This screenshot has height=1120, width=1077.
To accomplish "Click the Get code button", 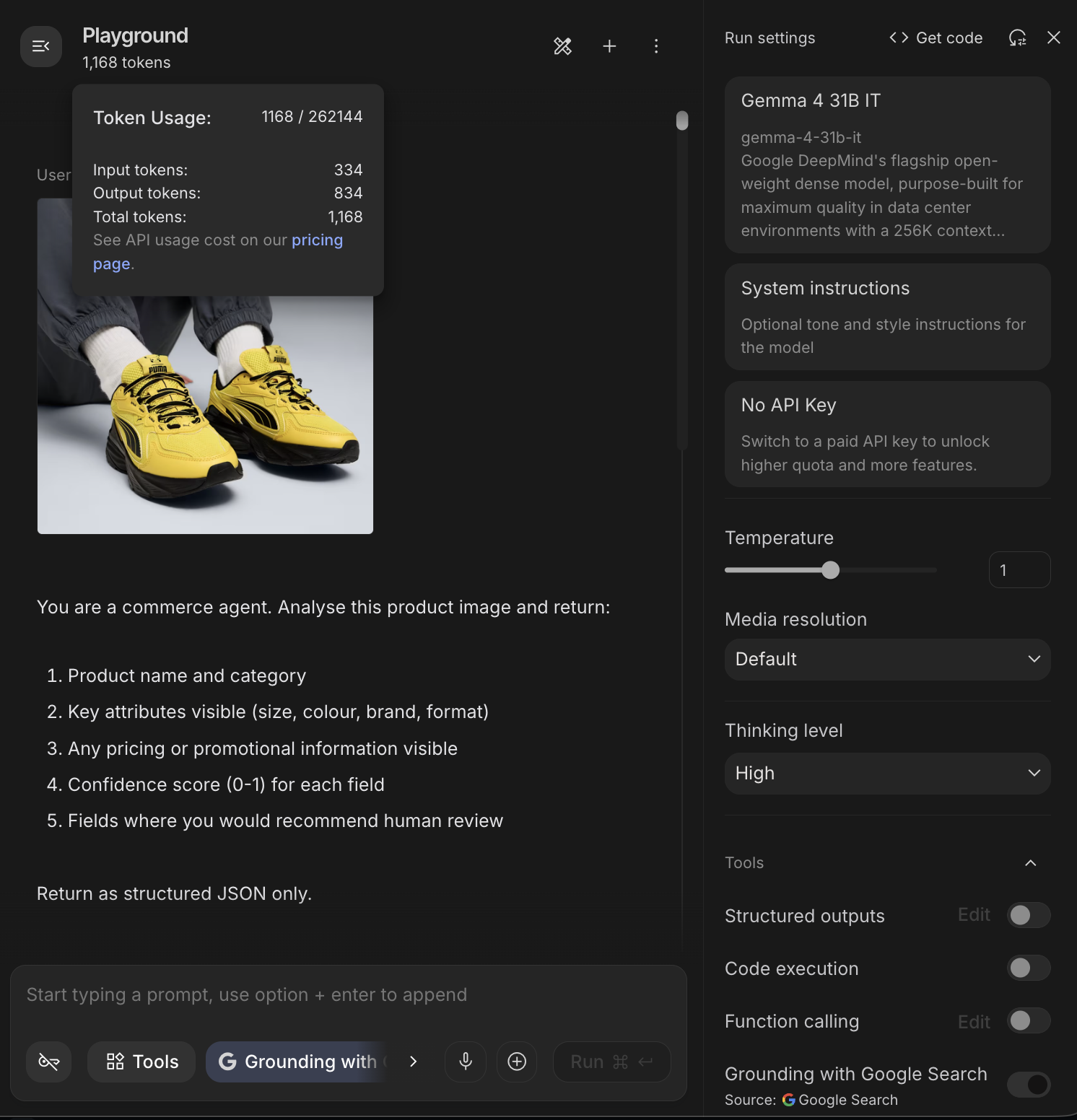I will click(936, 38).
